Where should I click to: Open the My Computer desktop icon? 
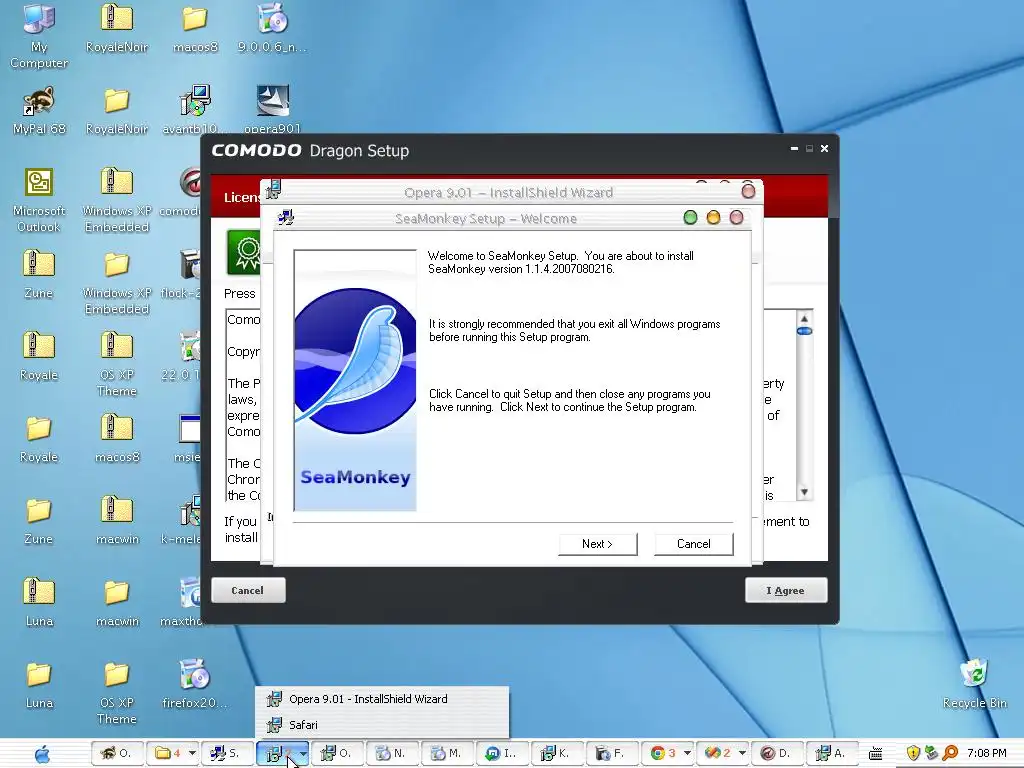pos(39,35)
